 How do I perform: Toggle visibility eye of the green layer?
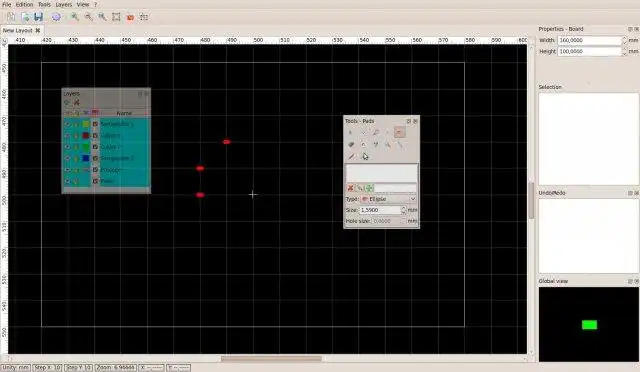[x=67, y=147]
